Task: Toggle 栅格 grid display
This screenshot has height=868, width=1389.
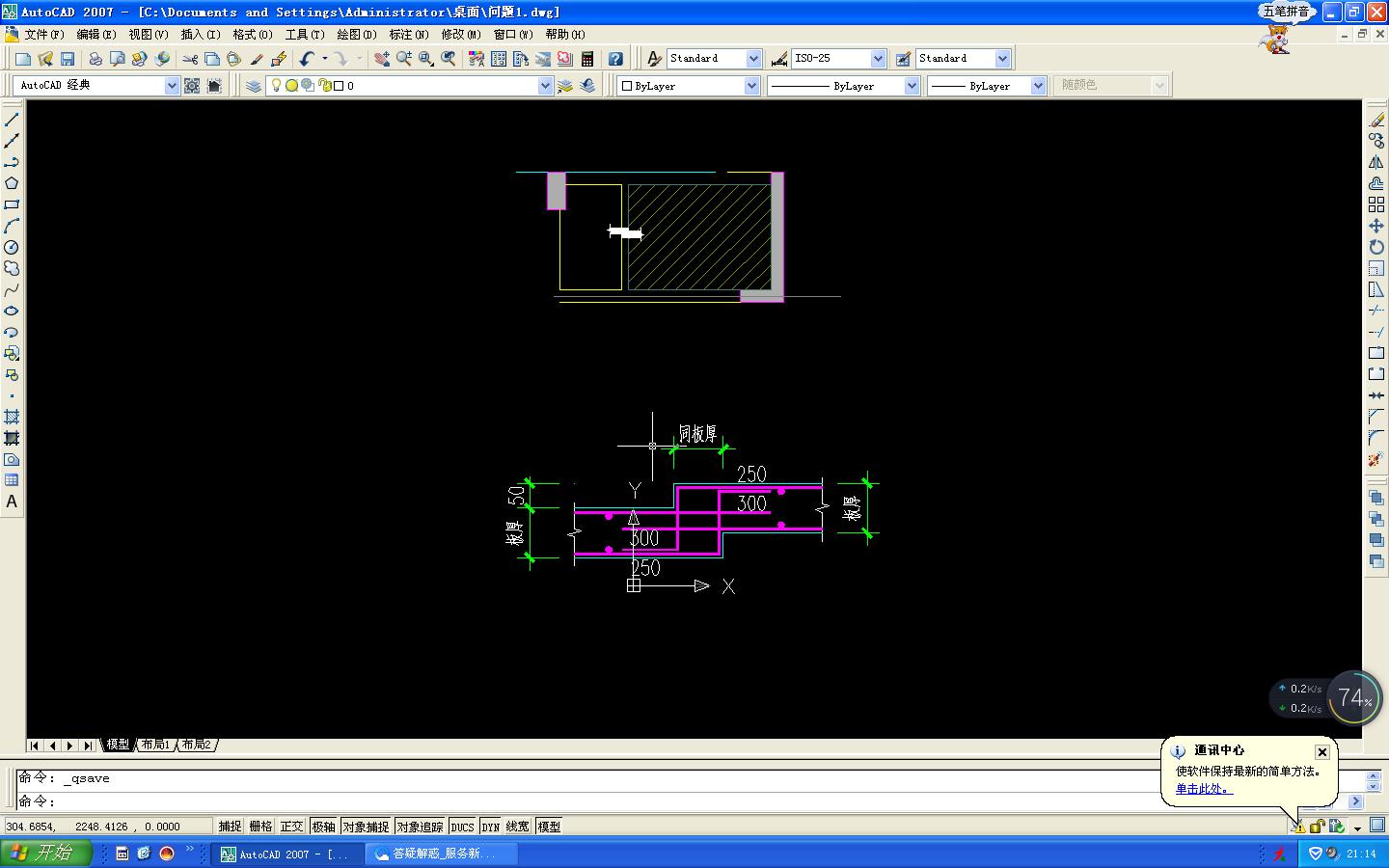Action: (x=260, y=827)
